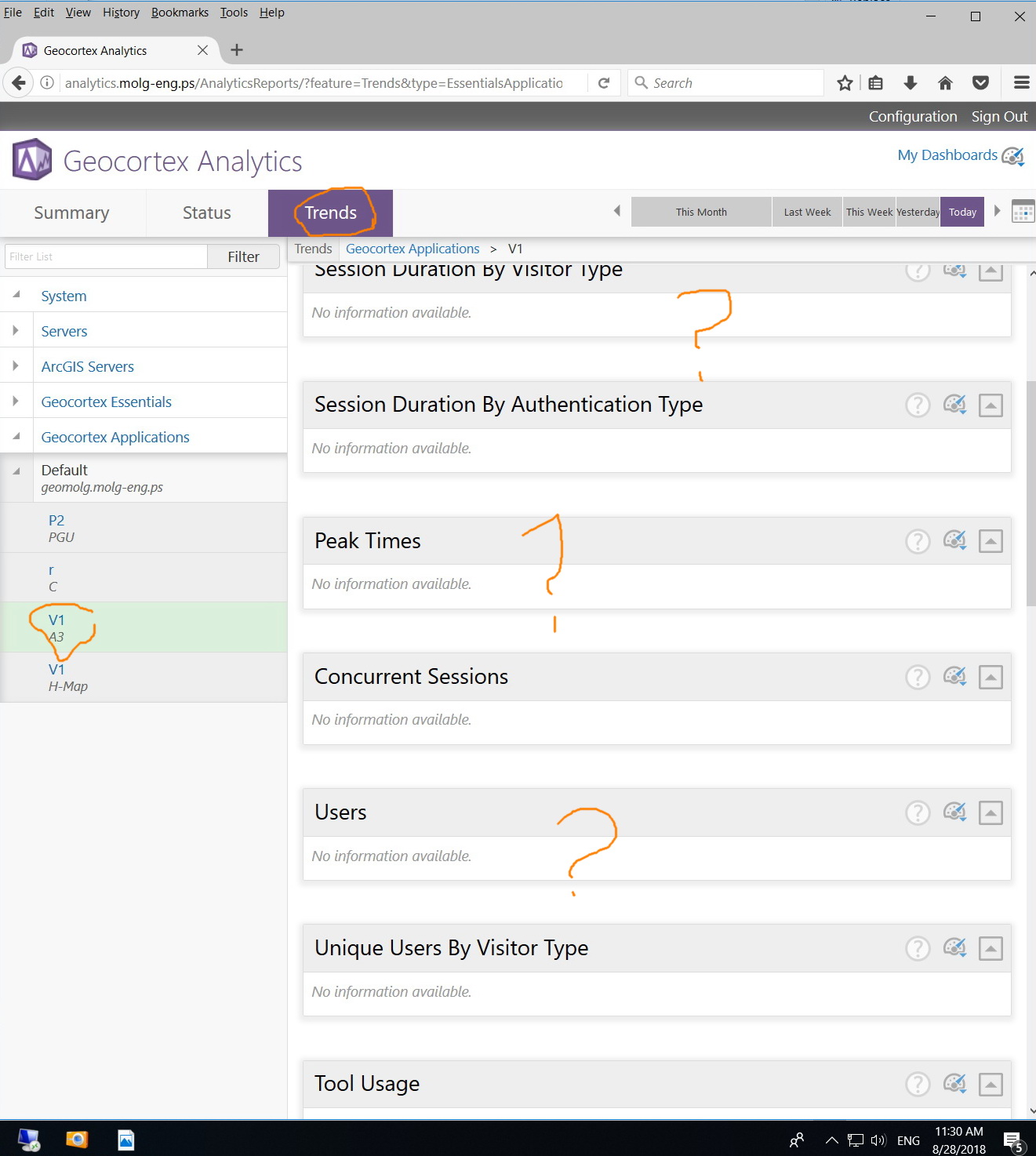The width and height of the screenshot is (1036, 1156).
Task: Click the browser Search field
Action: (x=725, y=83)
